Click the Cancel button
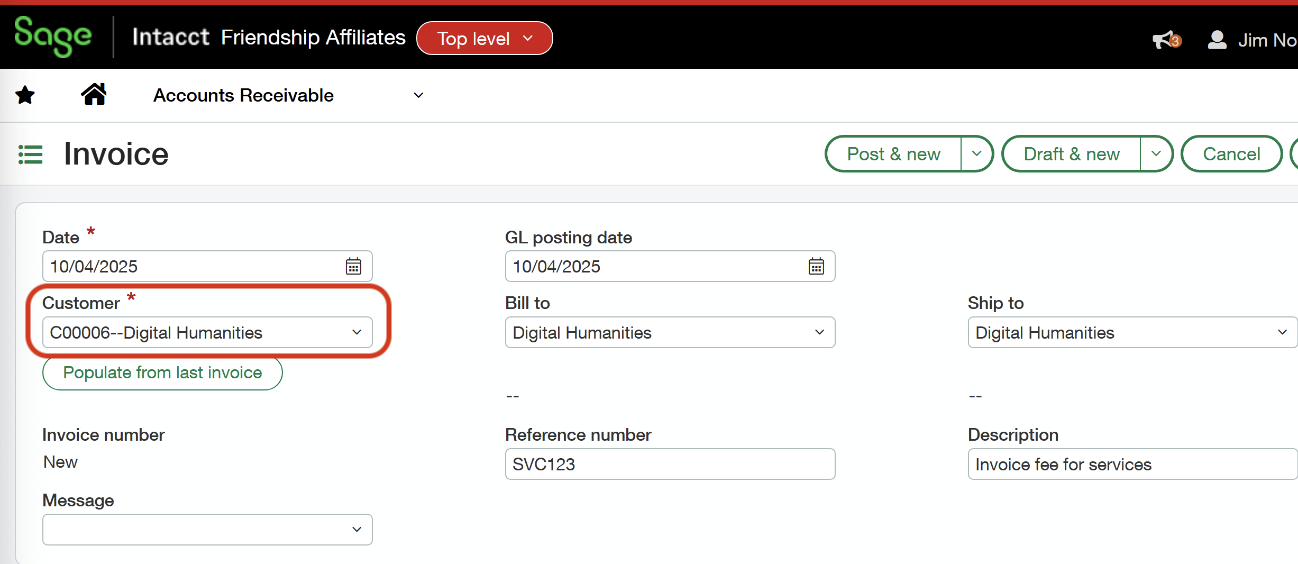The image size is (1298, 564). coord(1231,154)
